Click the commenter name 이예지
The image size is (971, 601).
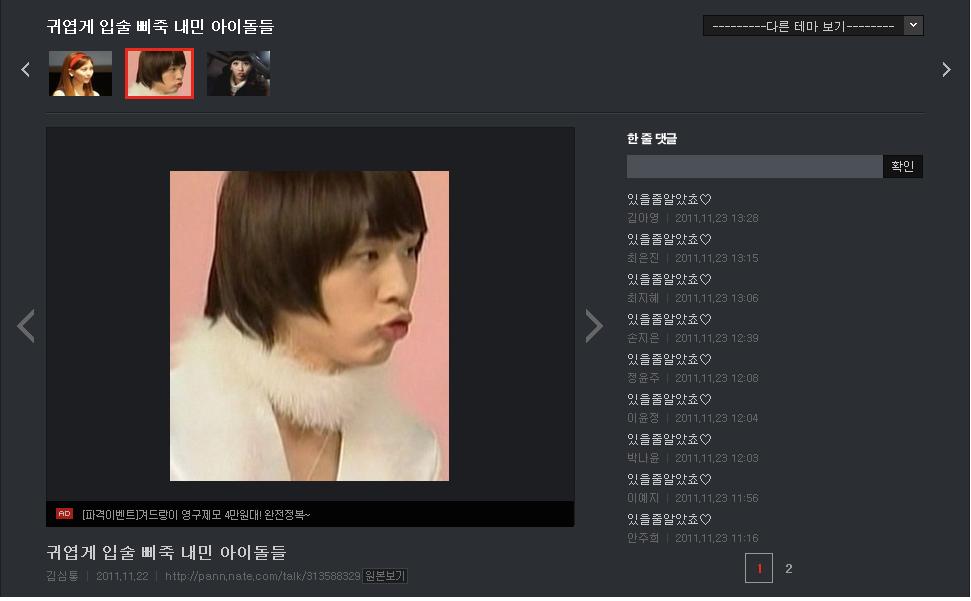[x=643, y=498]
